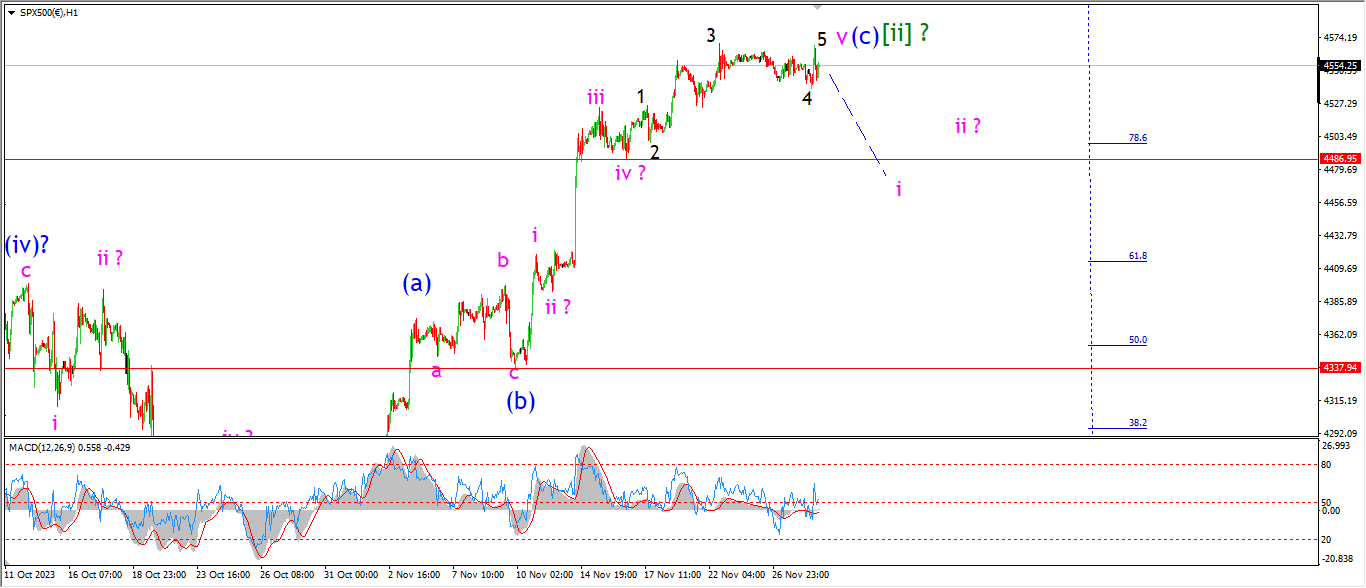Click the 38.2 Fibonacci retracement label
1366x588 pixels.
pos(1137,423)
